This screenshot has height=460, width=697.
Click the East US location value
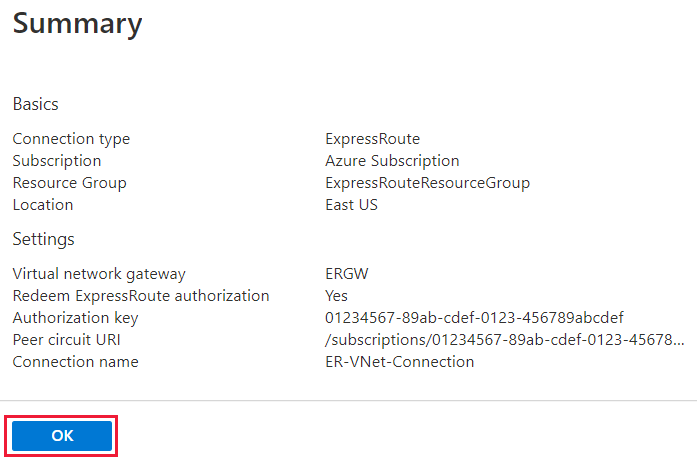click(x=351, y=205)
